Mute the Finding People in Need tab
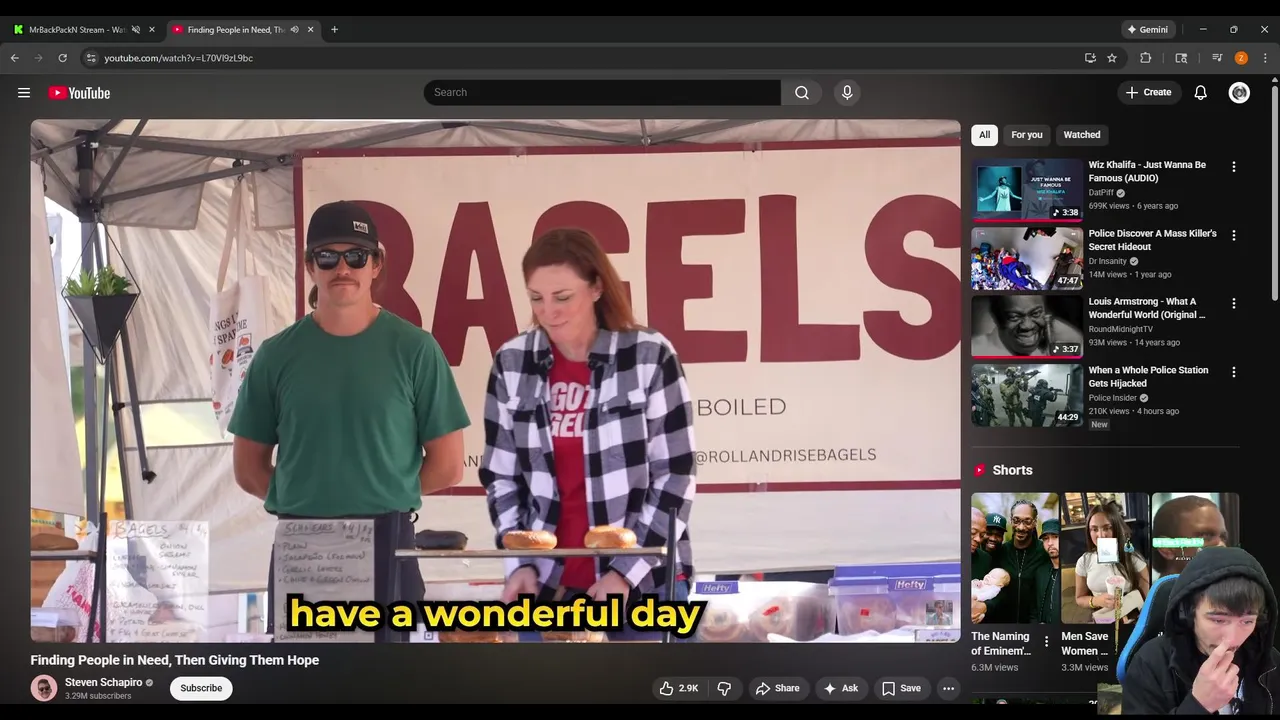 pyautogui.click(x=294, y=30)
